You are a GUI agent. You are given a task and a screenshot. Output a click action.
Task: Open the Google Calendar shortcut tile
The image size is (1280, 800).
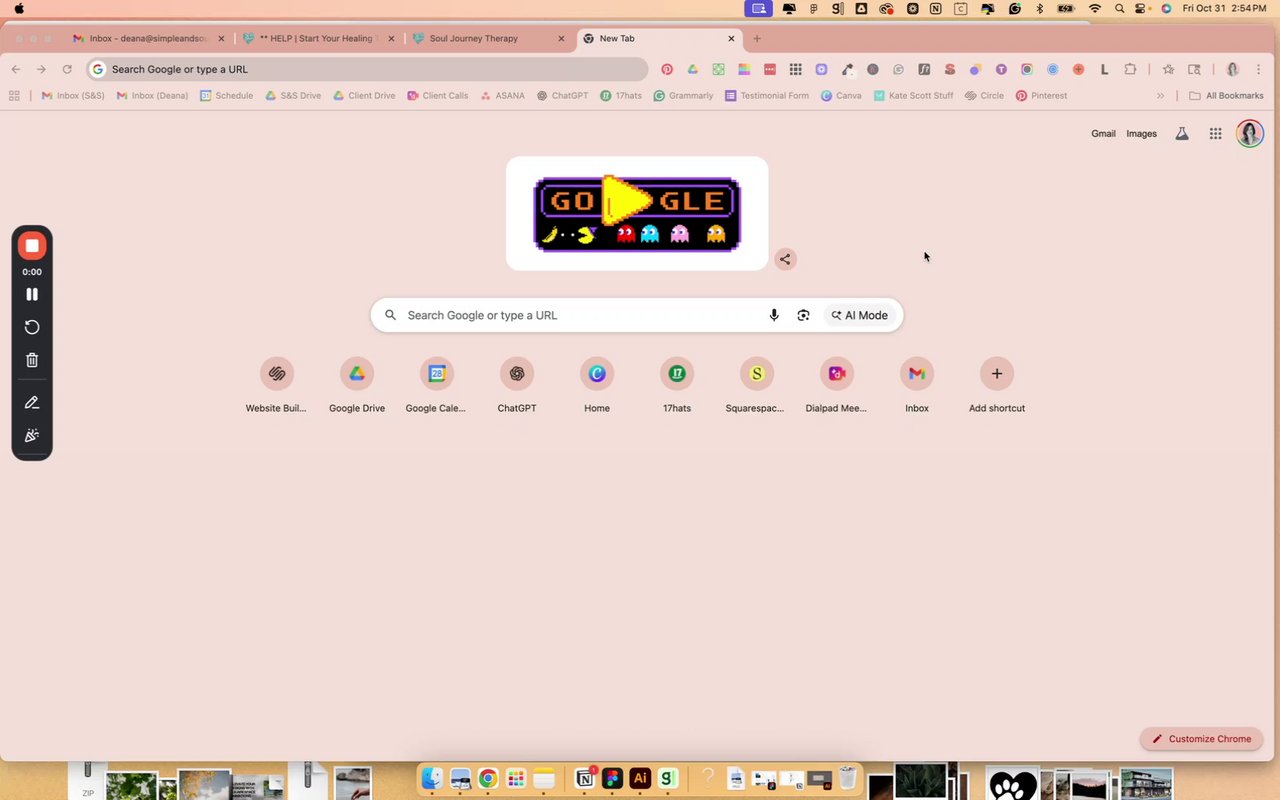coord(437,384)
